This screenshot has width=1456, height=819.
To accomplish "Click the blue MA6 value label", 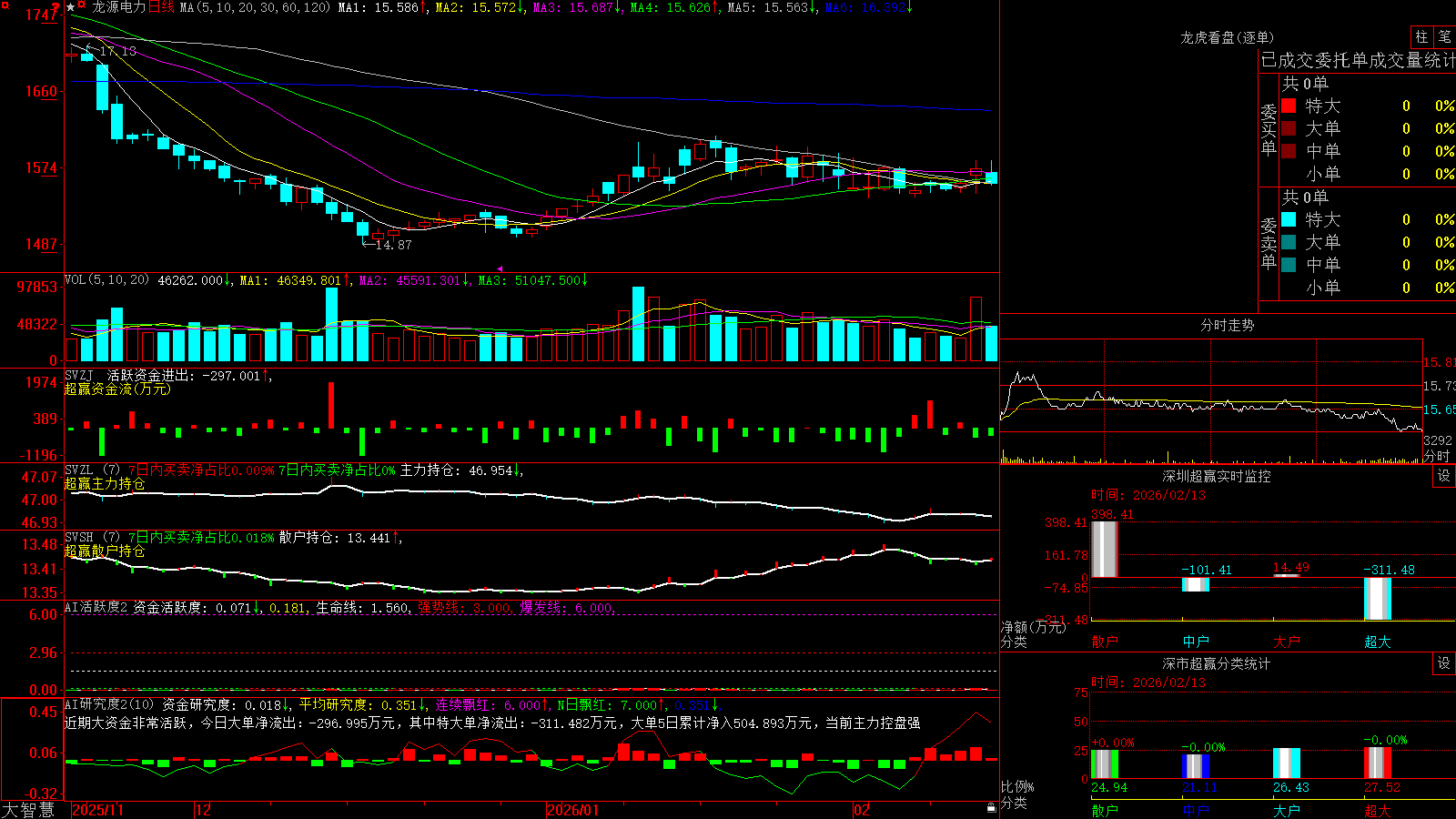I will pos(868,7).
